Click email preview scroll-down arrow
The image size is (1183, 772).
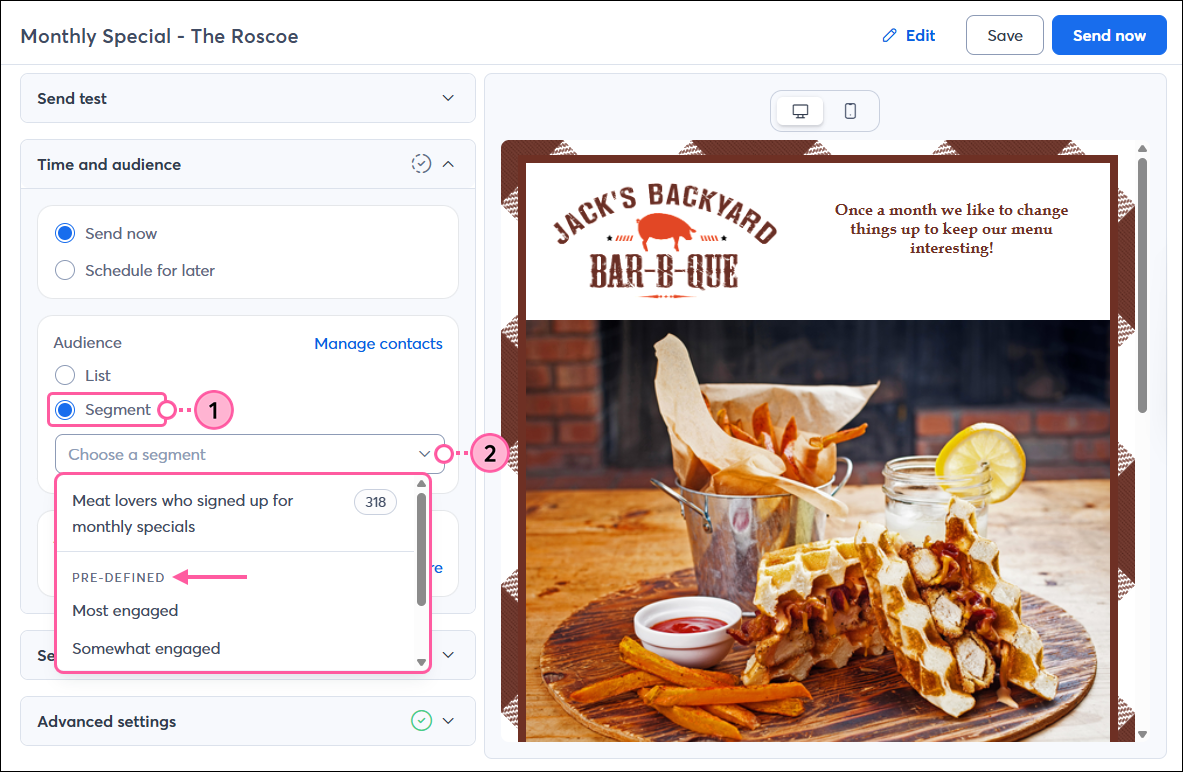(1142, 734)
